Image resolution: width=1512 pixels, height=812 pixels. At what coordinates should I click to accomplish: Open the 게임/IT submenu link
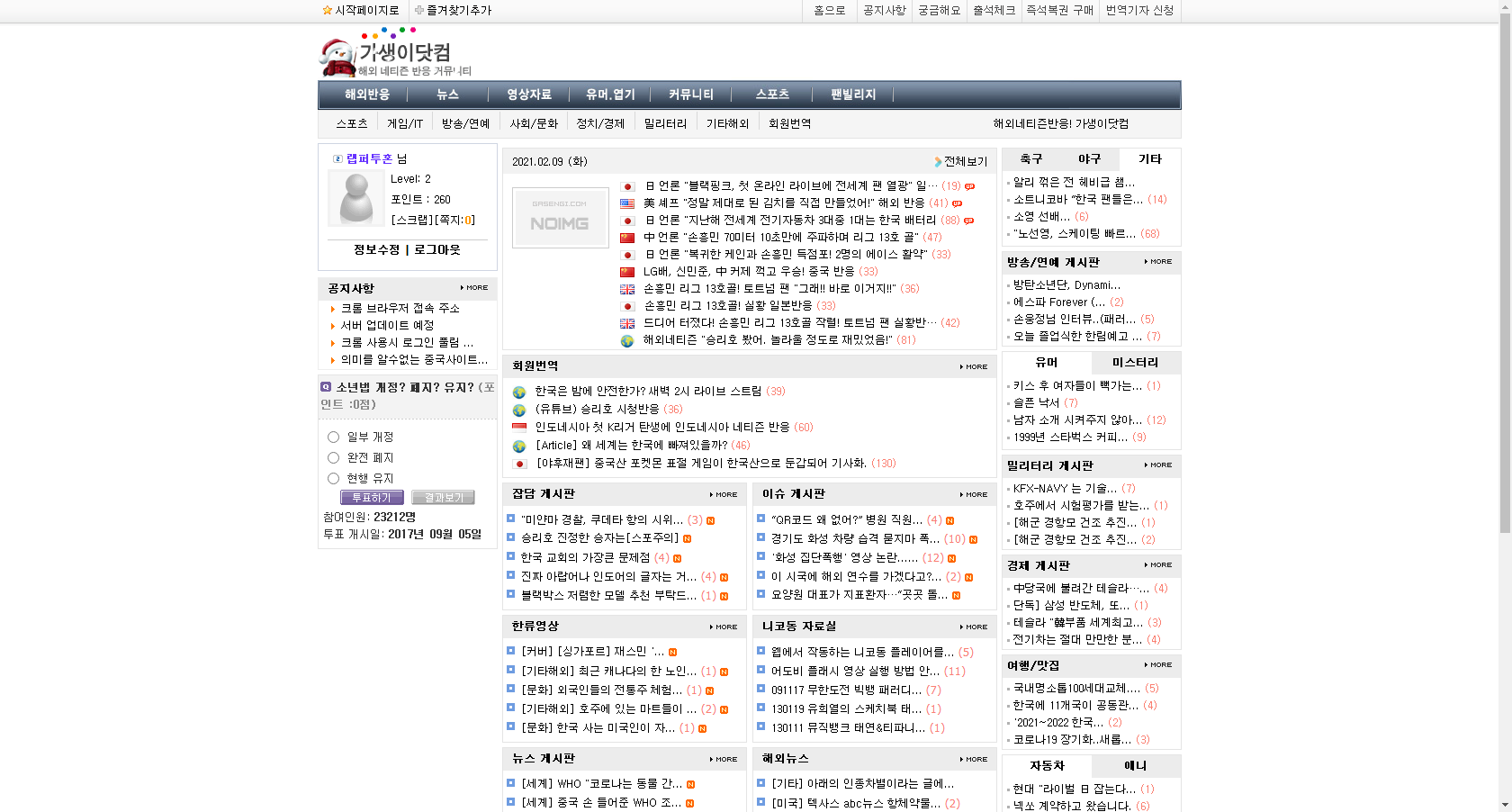point(405,124)
